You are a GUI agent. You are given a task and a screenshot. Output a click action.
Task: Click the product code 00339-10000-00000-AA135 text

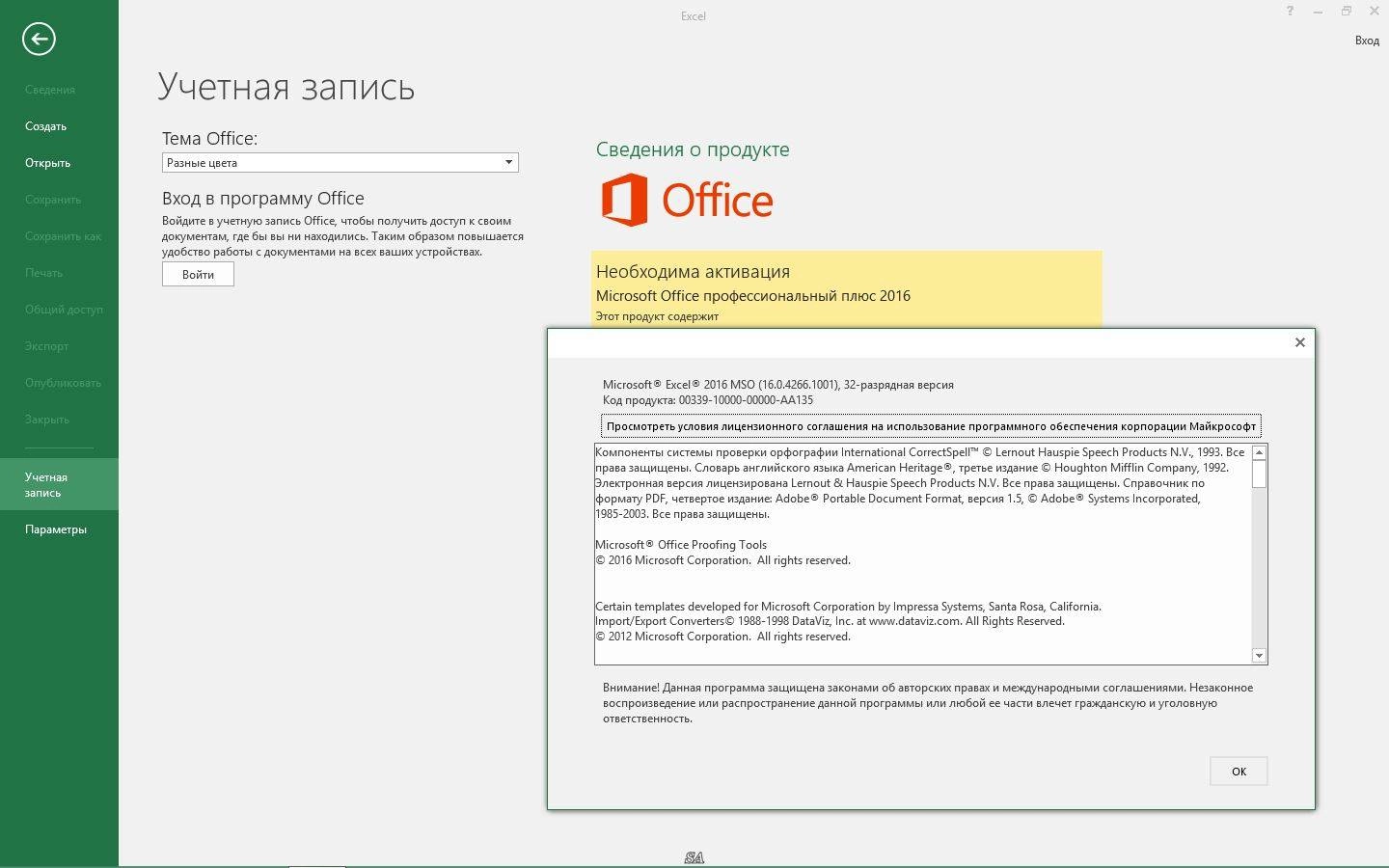point(746,400)
